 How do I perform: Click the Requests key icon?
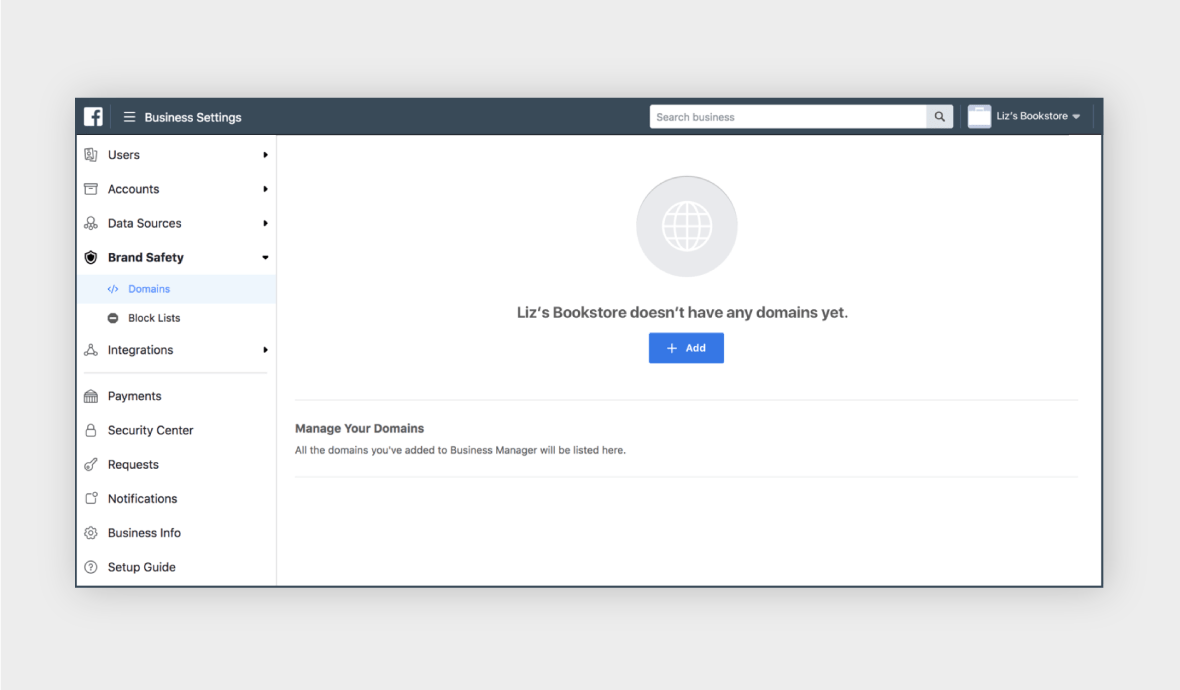coord(91,464)
